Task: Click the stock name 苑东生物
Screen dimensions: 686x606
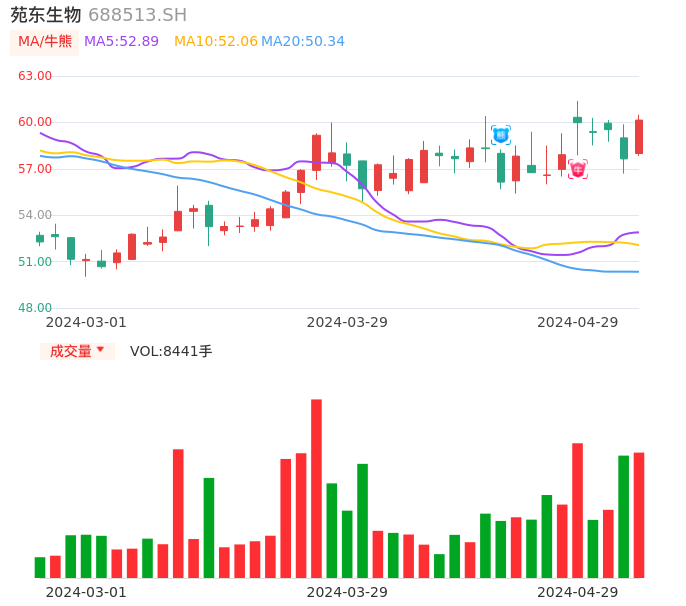Action: (46, 15)
